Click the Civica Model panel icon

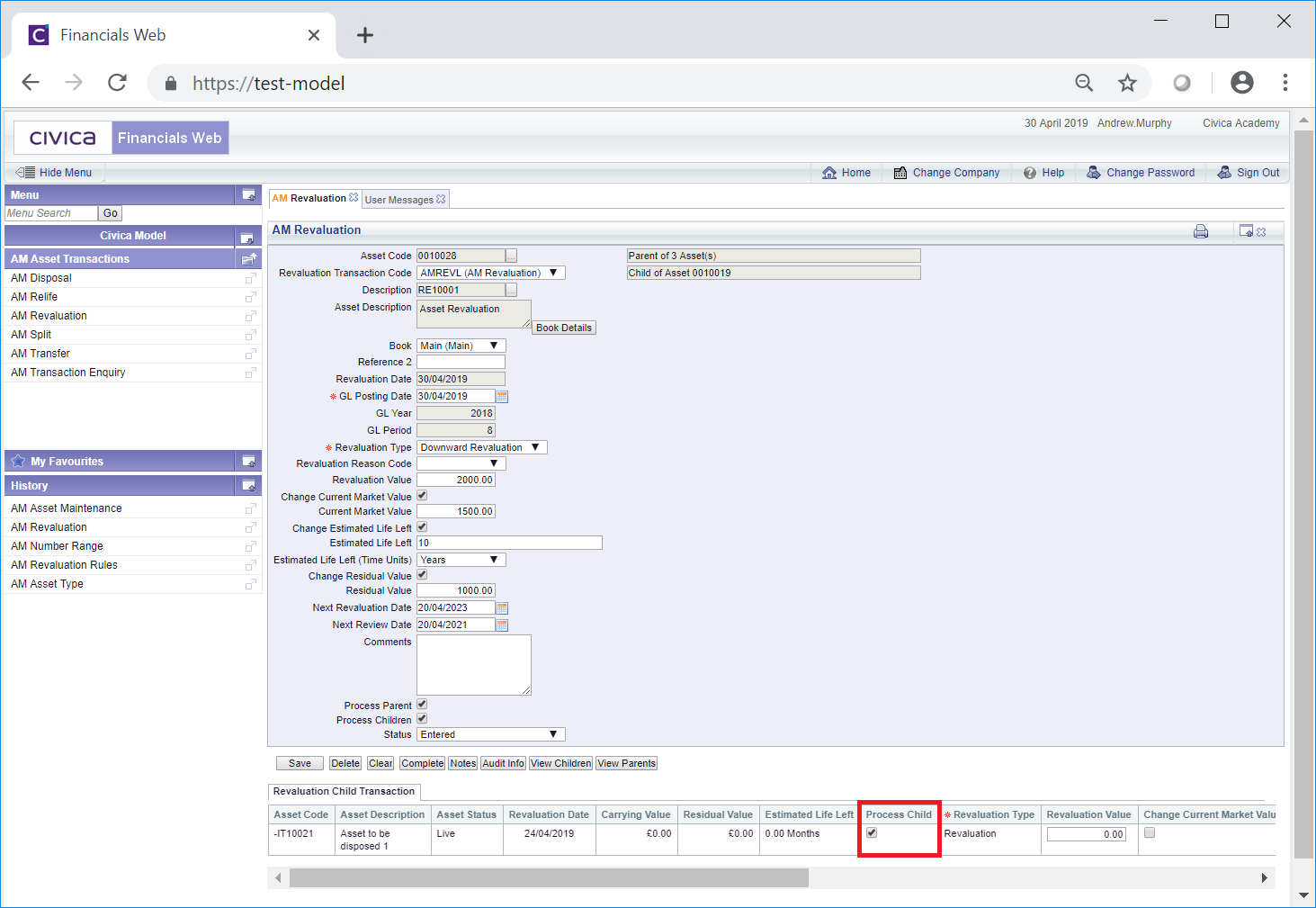246,237
